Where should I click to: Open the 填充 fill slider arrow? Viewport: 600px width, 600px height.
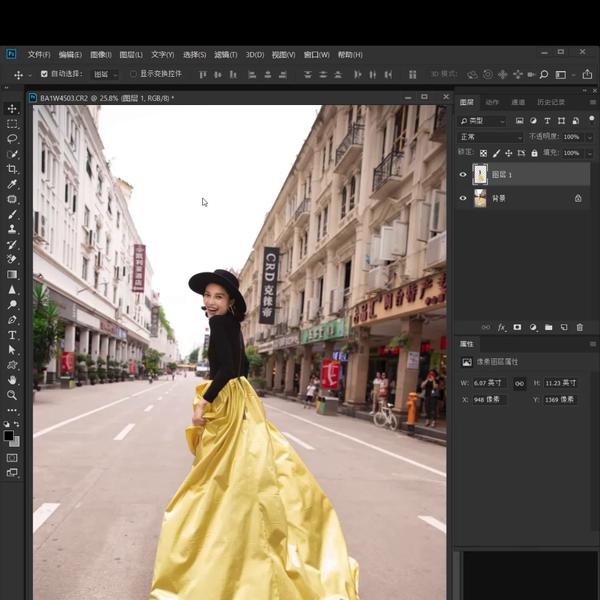pos(589,153)
